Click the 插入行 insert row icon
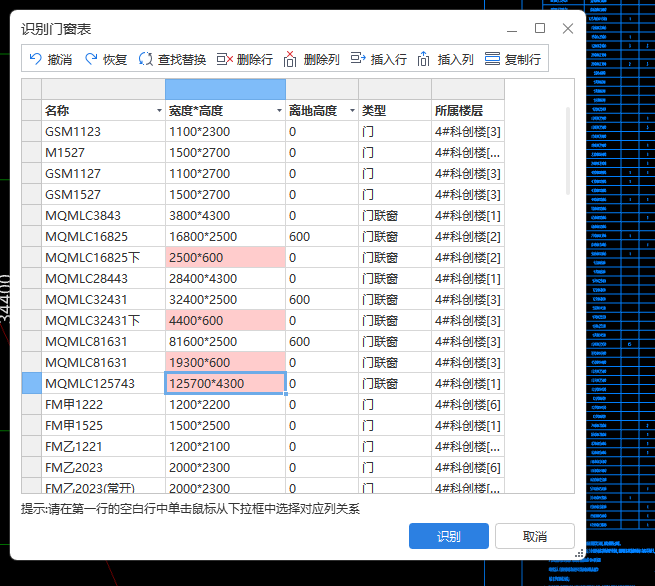 pos(358,58)
